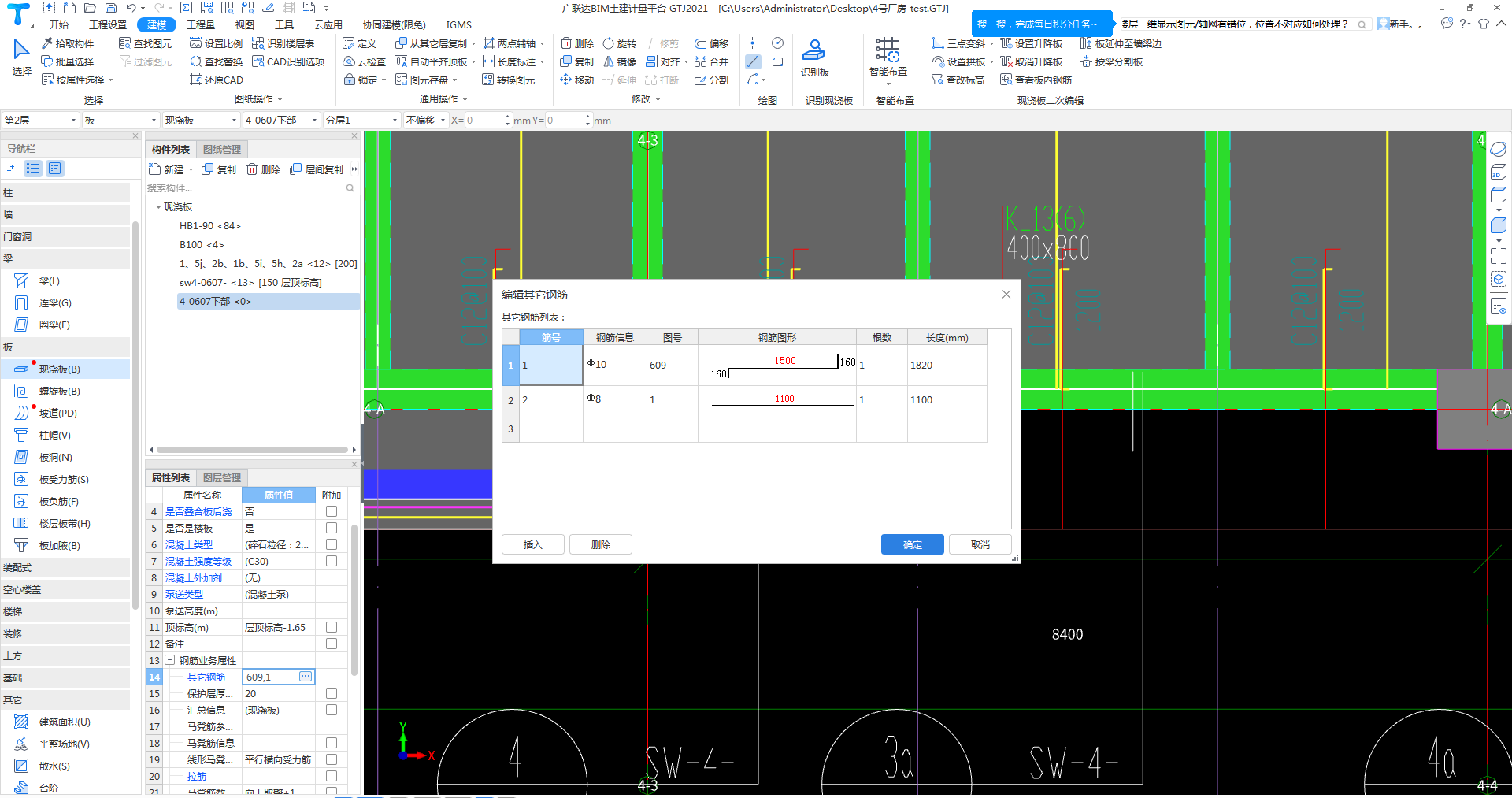
Task: Select the 旋转 rotate tool
Action: [620, 43]
